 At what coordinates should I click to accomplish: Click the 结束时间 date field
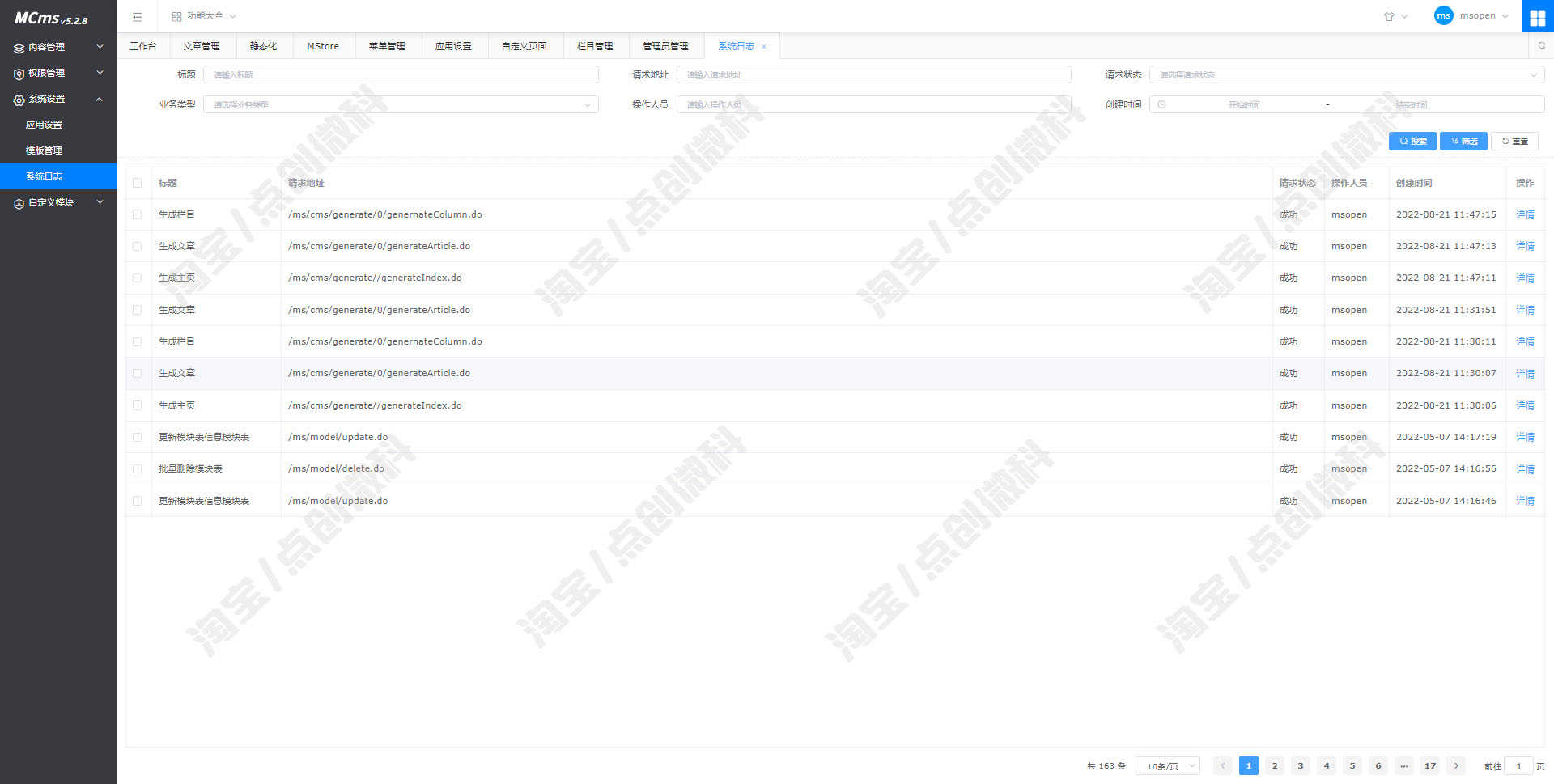[x=1412, y=104]
